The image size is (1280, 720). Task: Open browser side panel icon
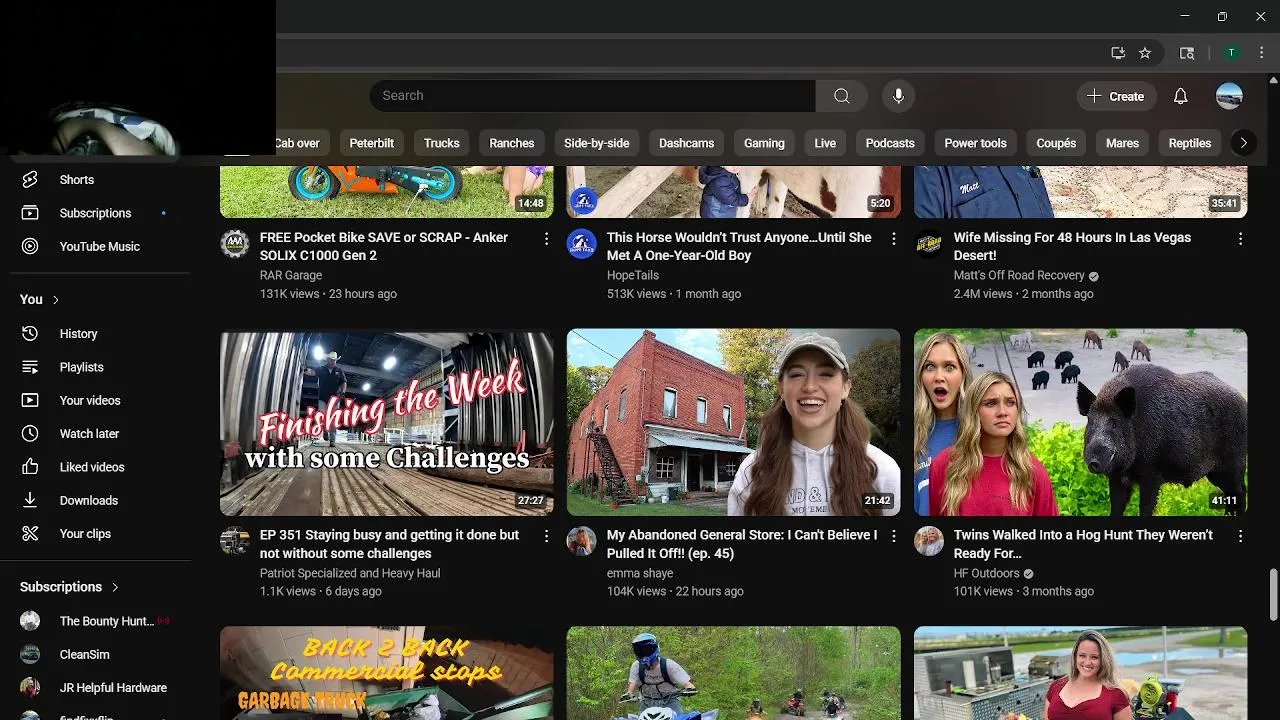1187,53
